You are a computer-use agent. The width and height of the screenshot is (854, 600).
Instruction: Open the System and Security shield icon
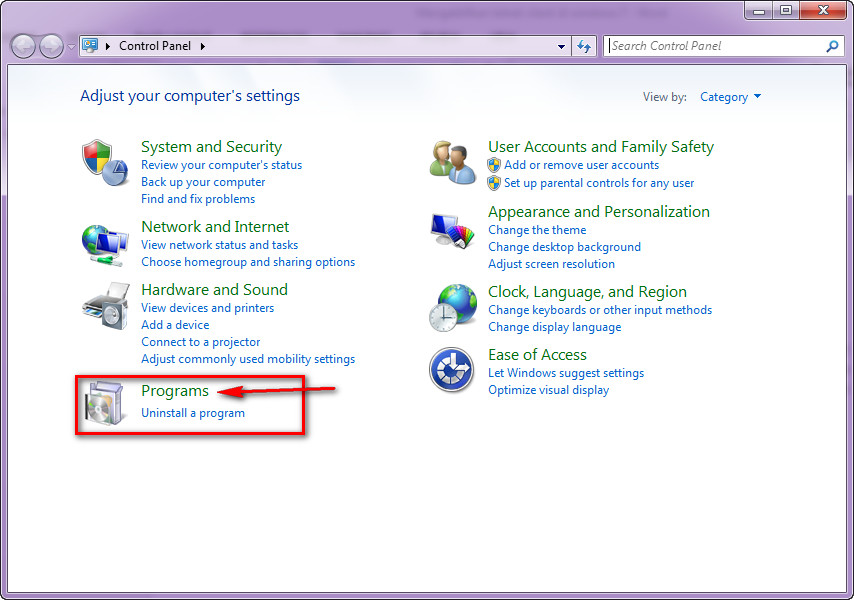coord(105,162)
